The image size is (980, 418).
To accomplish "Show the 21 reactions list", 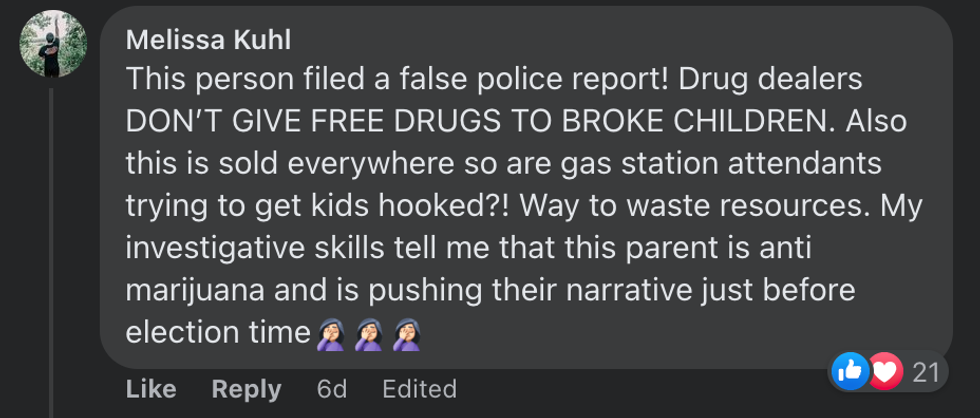I will pyautogui.click(x=926, y=373).
